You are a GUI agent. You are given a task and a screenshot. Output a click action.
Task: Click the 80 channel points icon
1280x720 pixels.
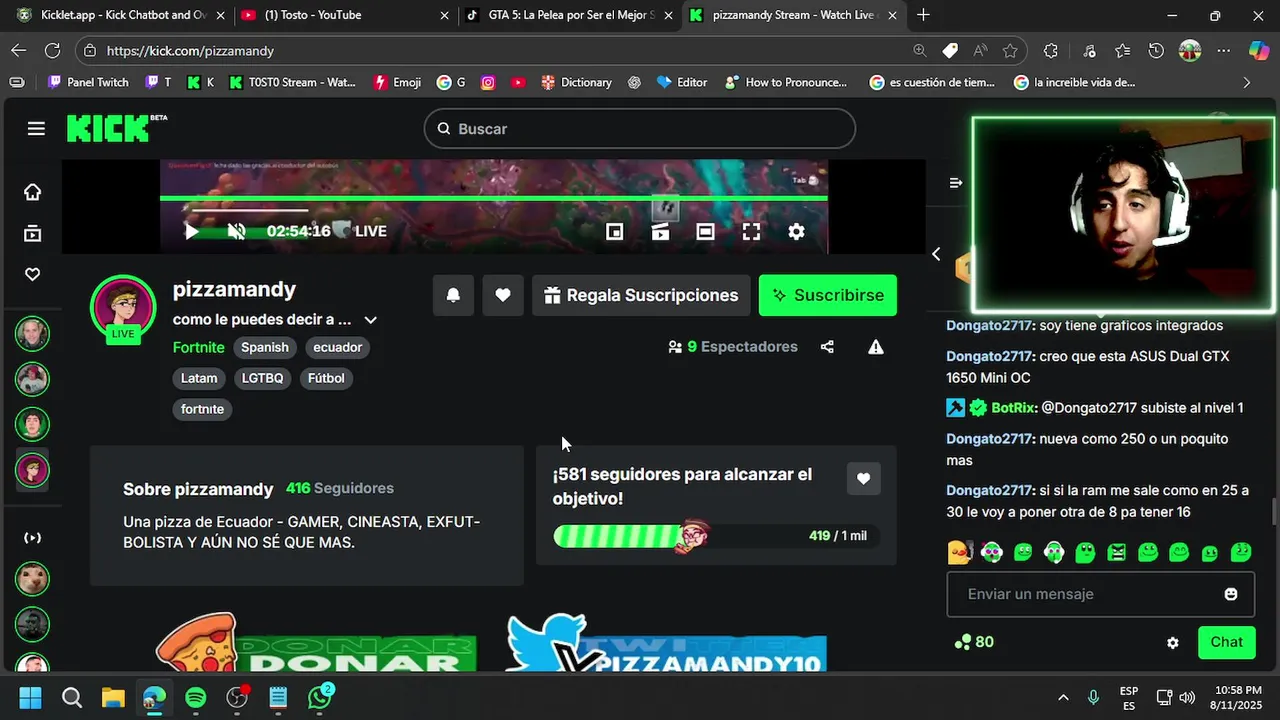coord(963,642)
